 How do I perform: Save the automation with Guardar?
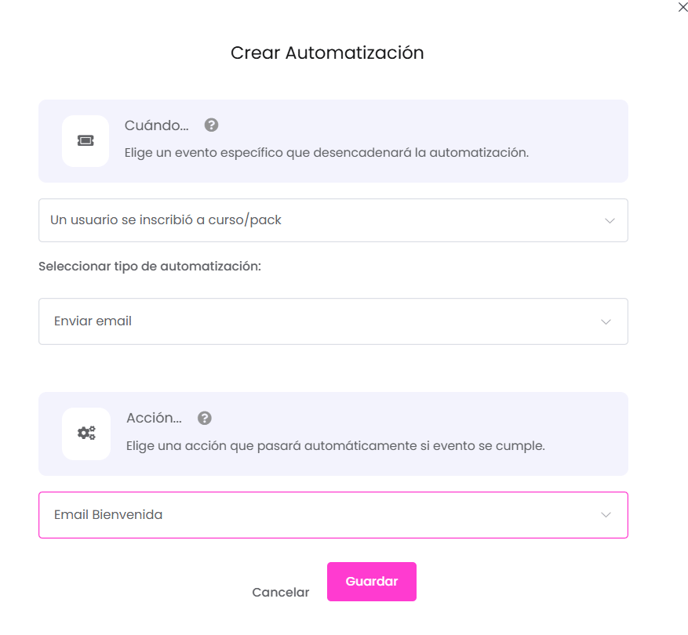(372, 581)
